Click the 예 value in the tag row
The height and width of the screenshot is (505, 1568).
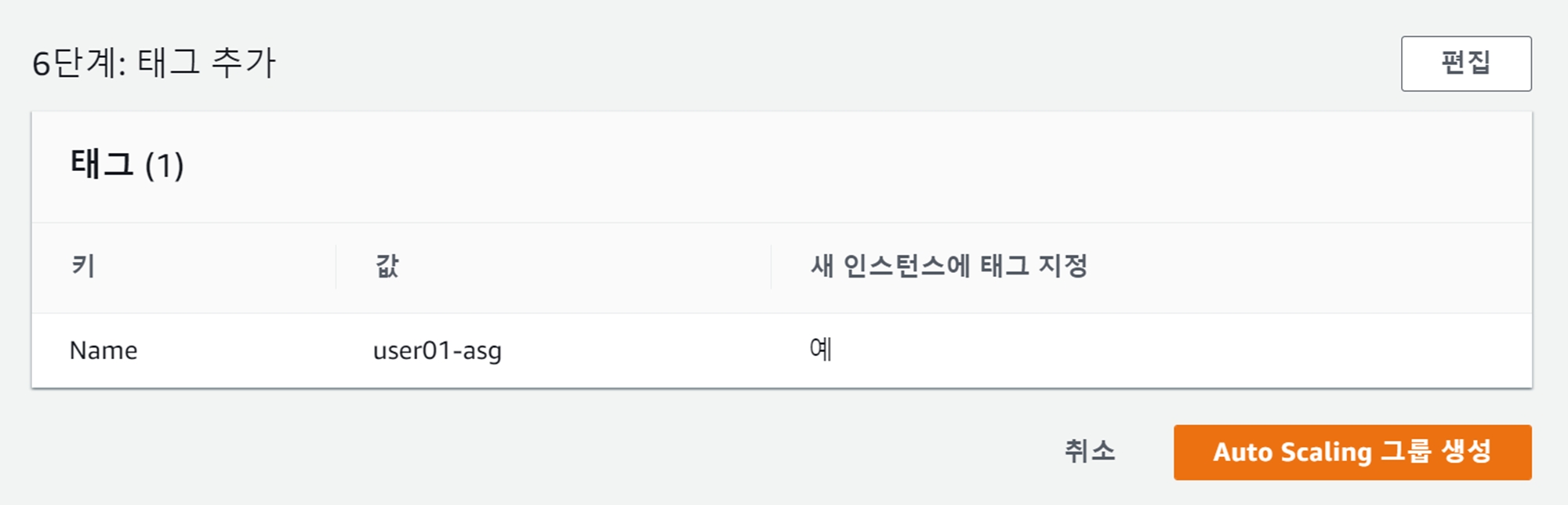click(820, 349)
